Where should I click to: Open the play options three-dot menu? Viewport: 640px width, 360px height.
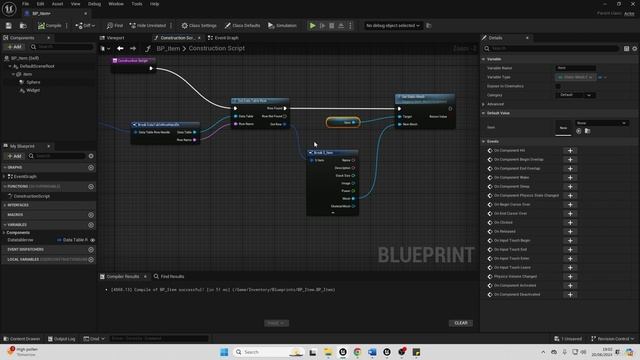pyautogui.click(x=350, y=26)
